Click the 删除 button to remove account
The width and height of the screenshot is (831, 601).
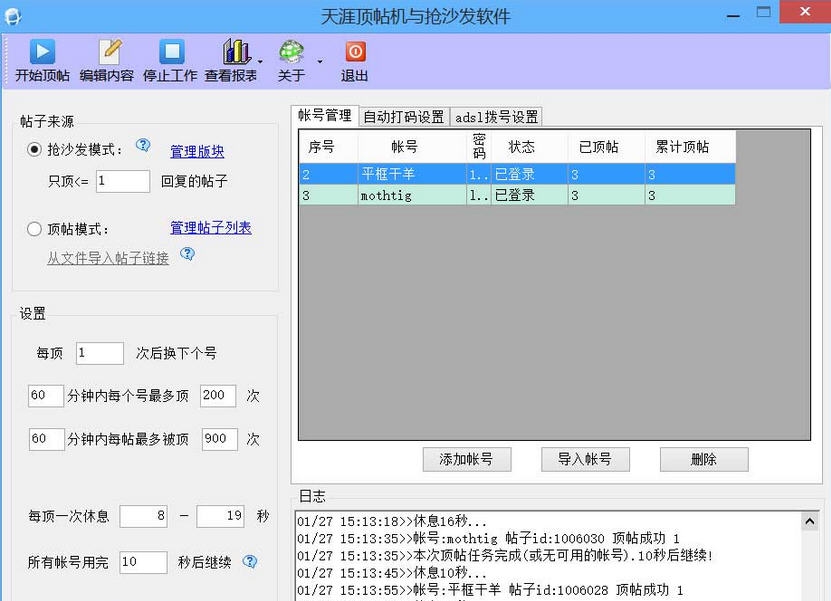703,459
